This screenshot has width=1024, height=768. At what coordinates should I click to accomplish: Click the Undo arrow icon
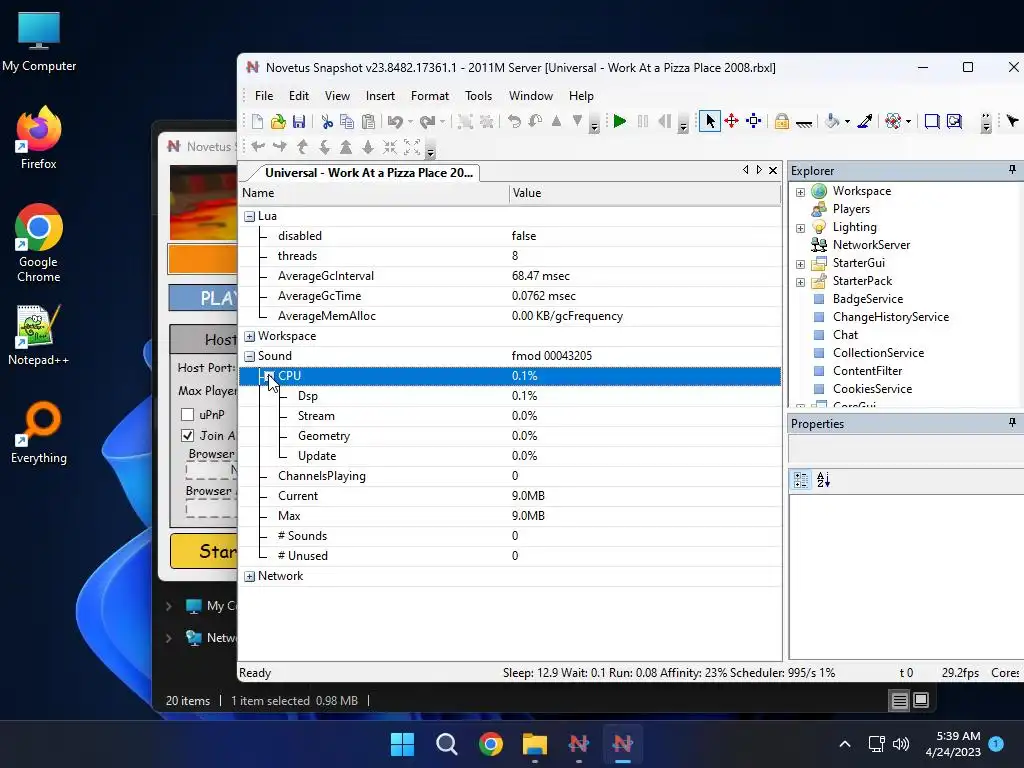pos(394,121)
